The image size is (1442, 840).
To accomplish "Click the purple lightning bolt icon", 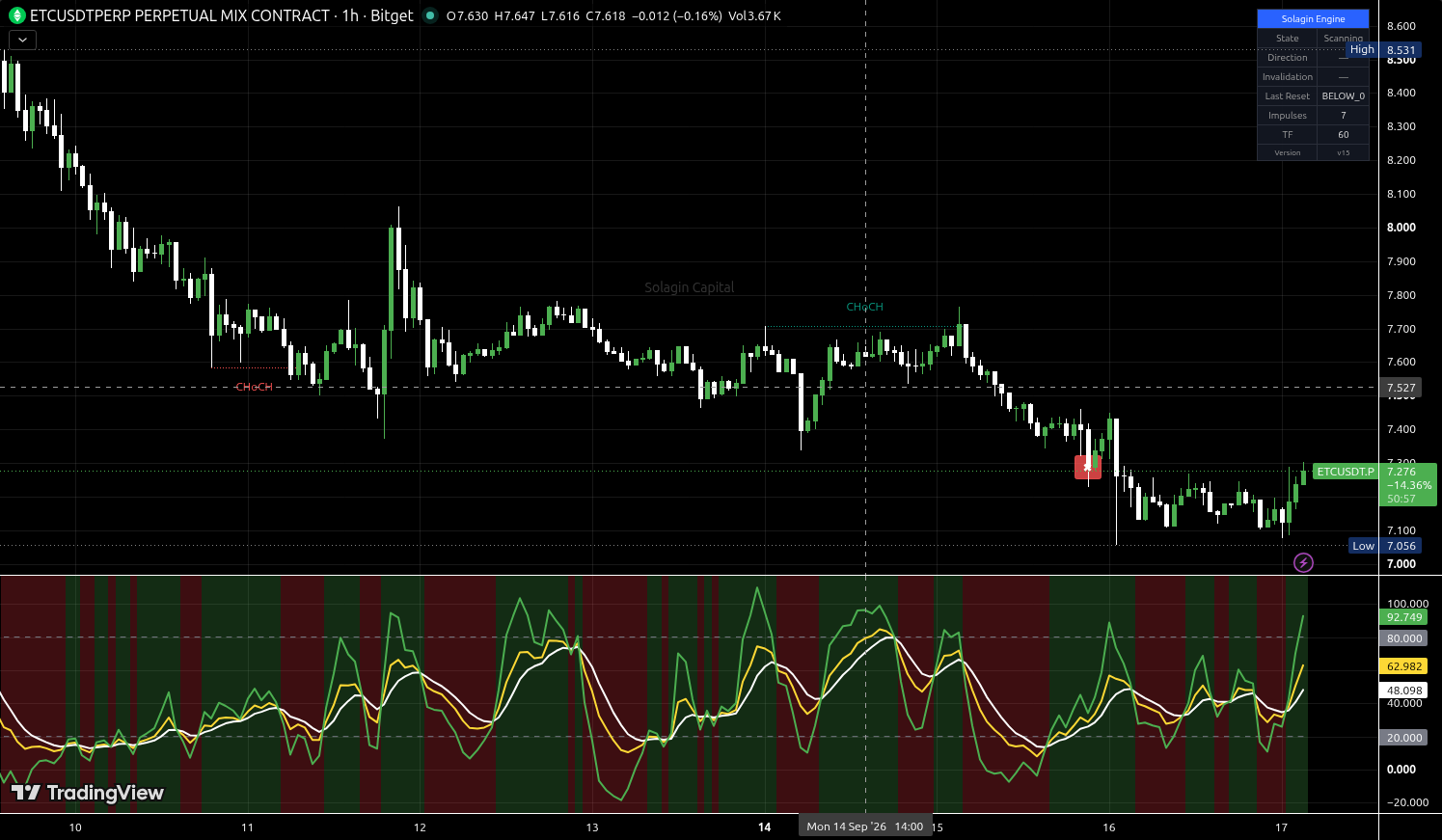I will [1303, 562].
